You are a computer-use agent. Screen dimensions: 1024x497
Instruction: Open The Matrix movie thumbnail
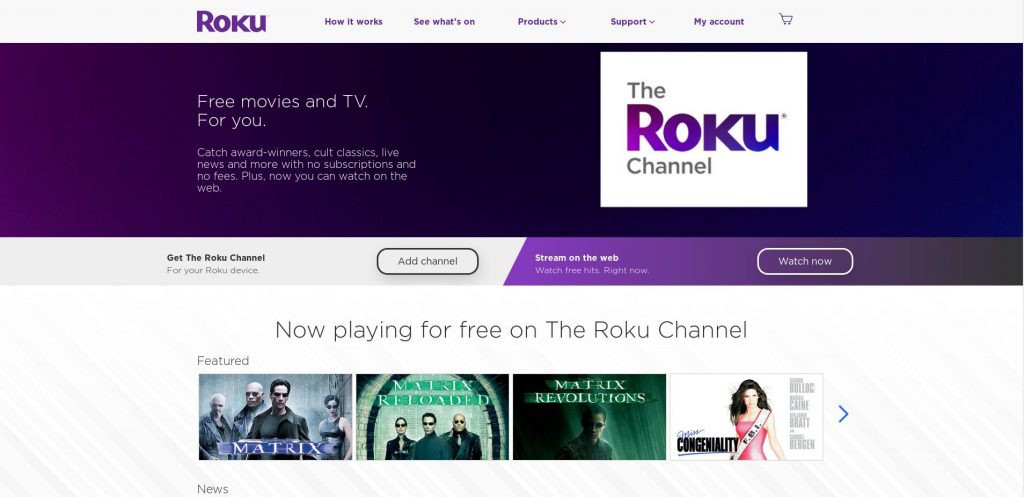pos(275,417)
